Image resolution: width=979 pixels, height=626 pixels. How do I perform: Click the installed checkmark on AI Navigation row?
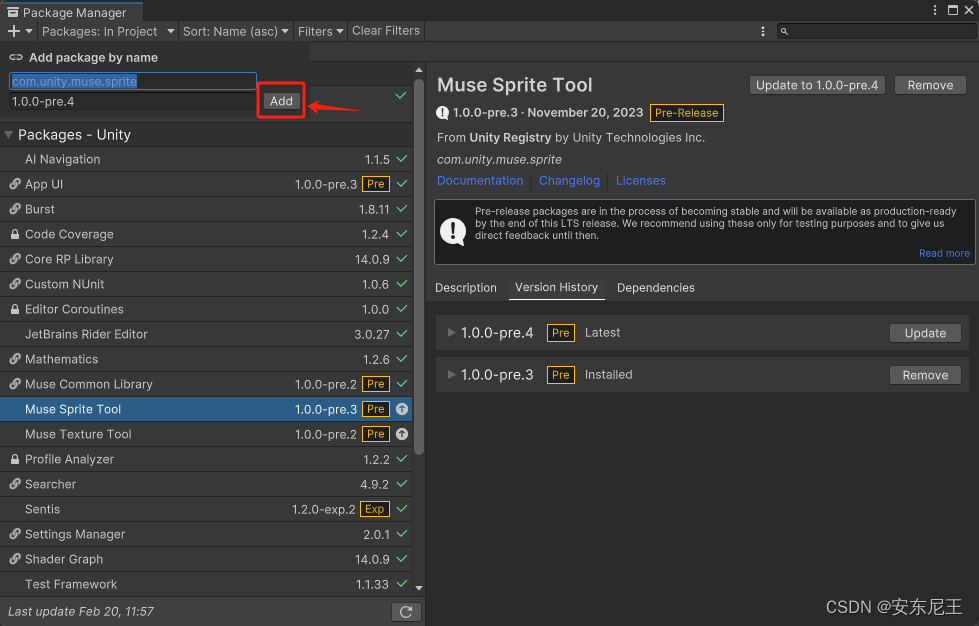(402, 159)
